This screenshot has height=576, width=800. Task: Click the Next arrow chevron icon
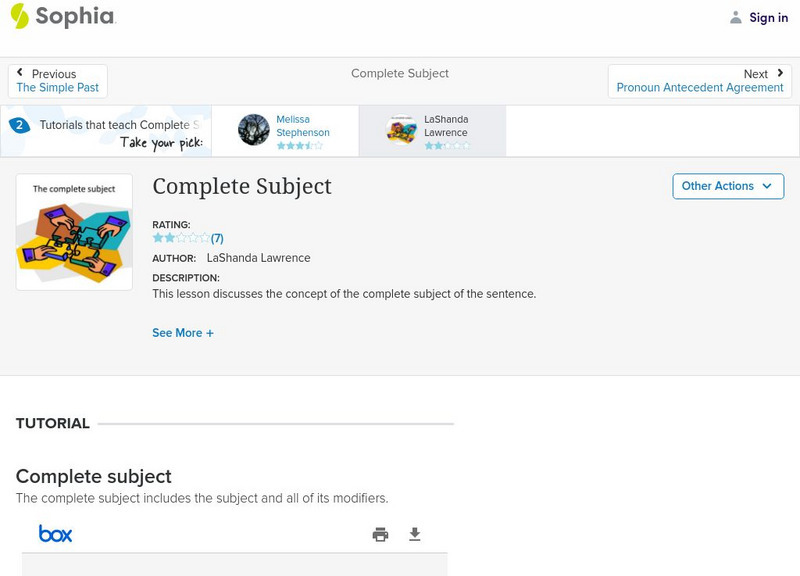pos(780,73)
